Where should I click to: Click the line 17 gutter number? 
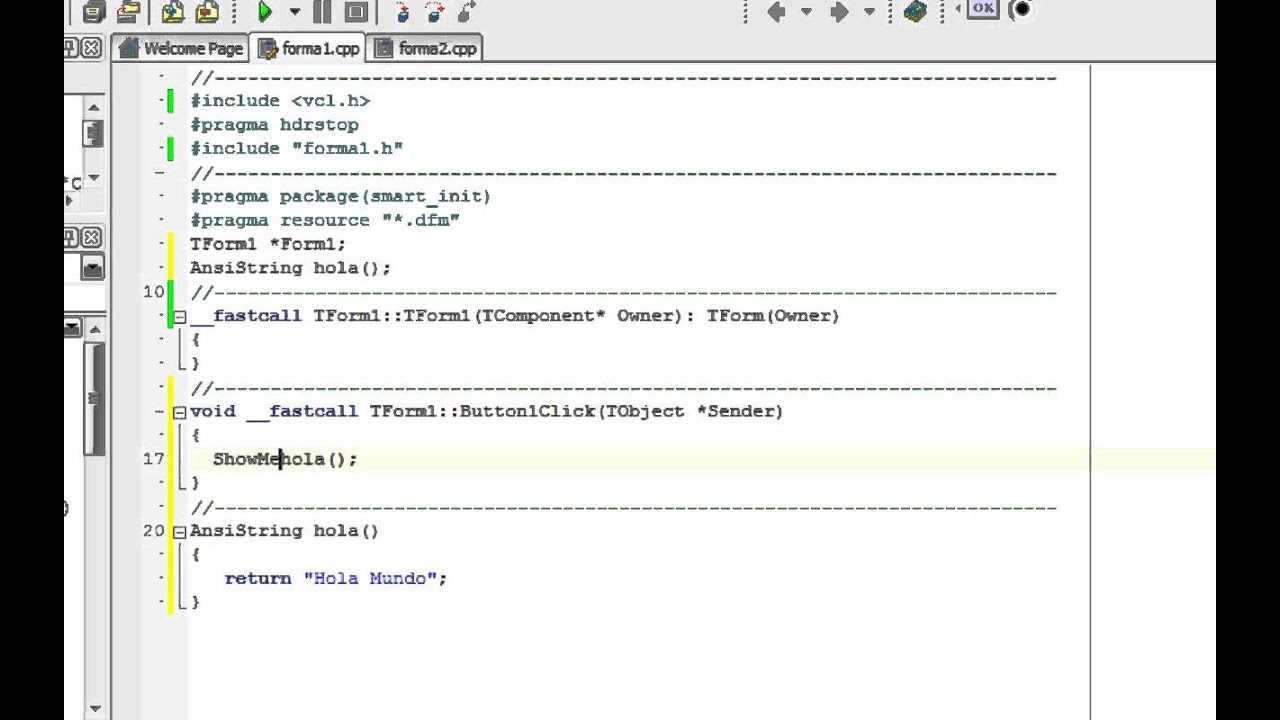tap(153, 459)
